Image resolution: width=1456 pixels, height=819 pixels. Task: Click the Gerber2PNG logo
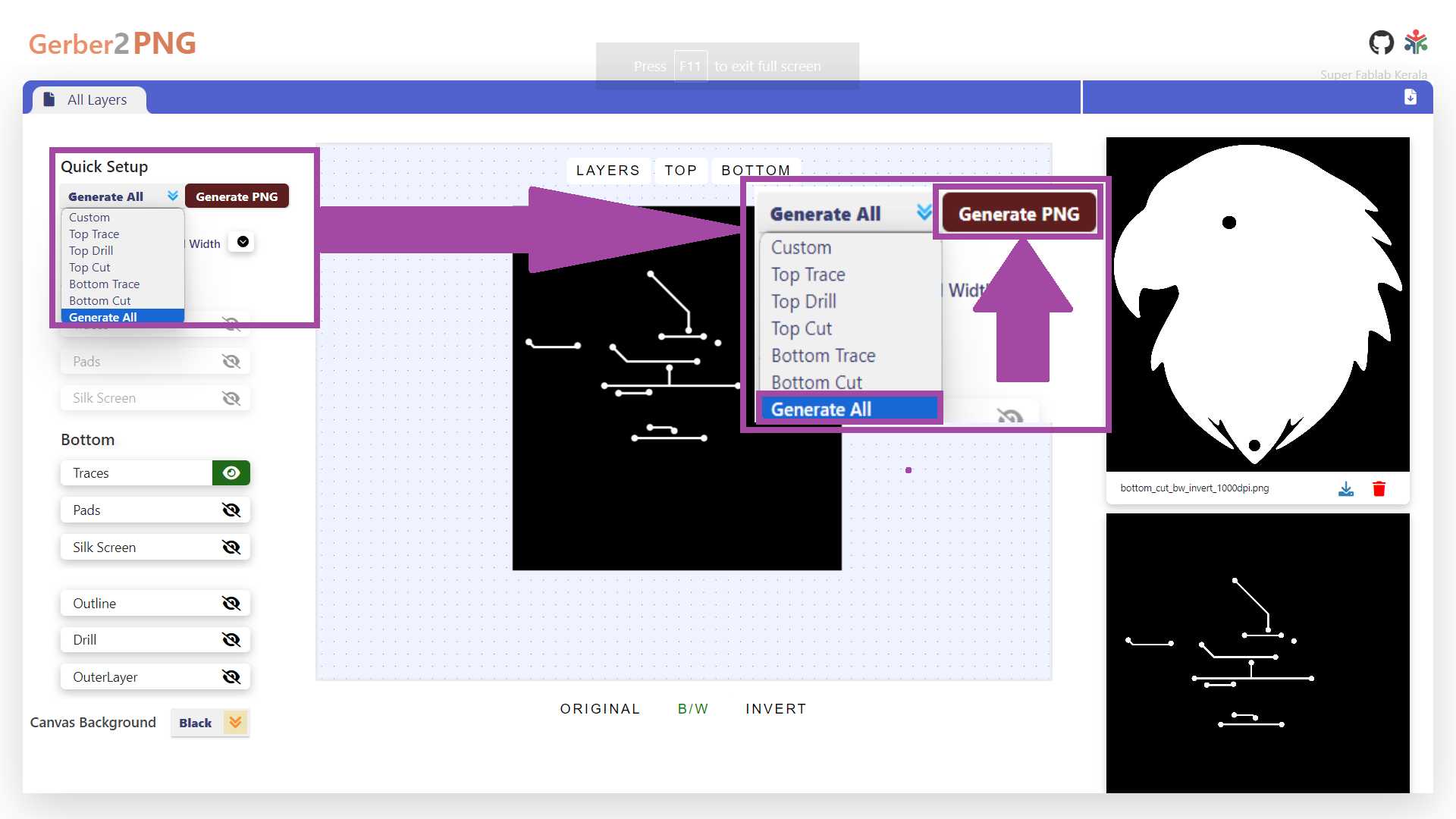click(x=112, y=43)
